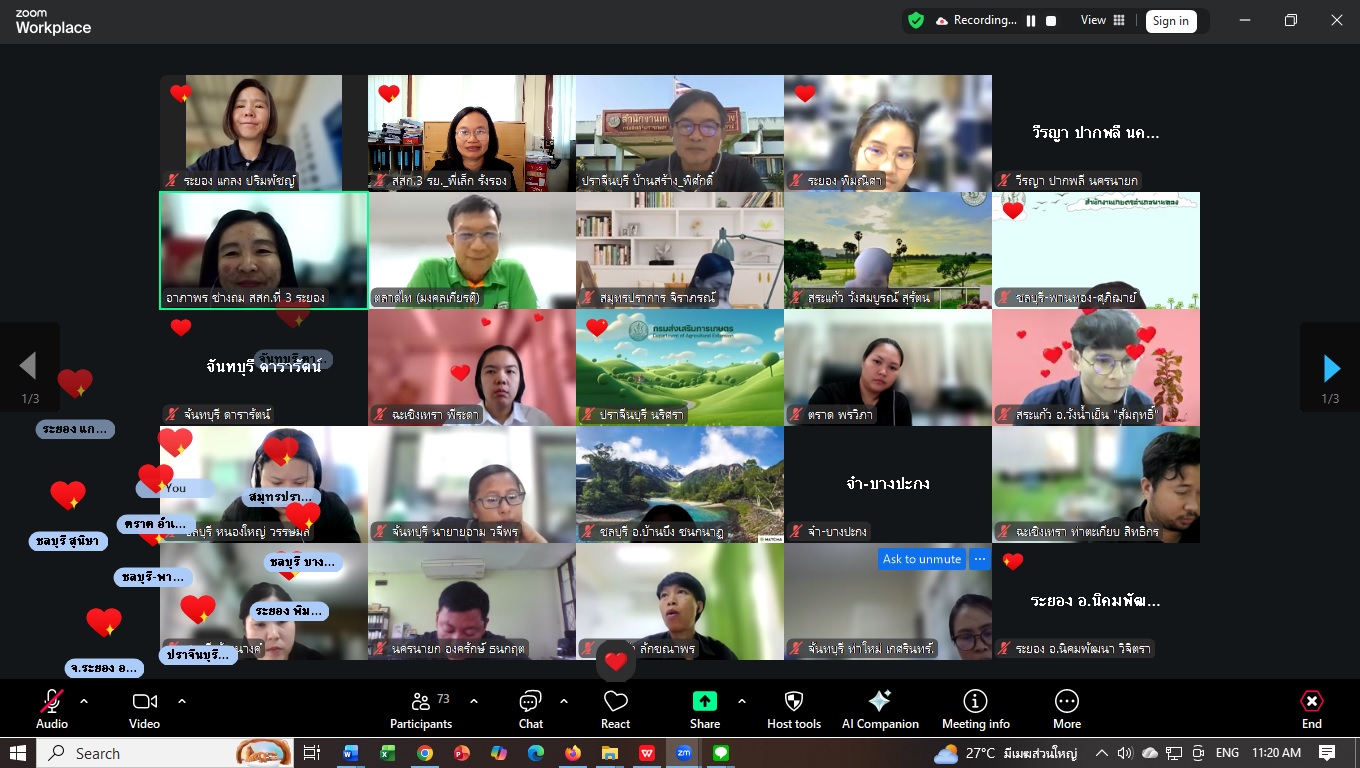Viewport: 1360px width, 768px height.
Task: Expand the Audio settings arrow
Action: click(84, 701)
